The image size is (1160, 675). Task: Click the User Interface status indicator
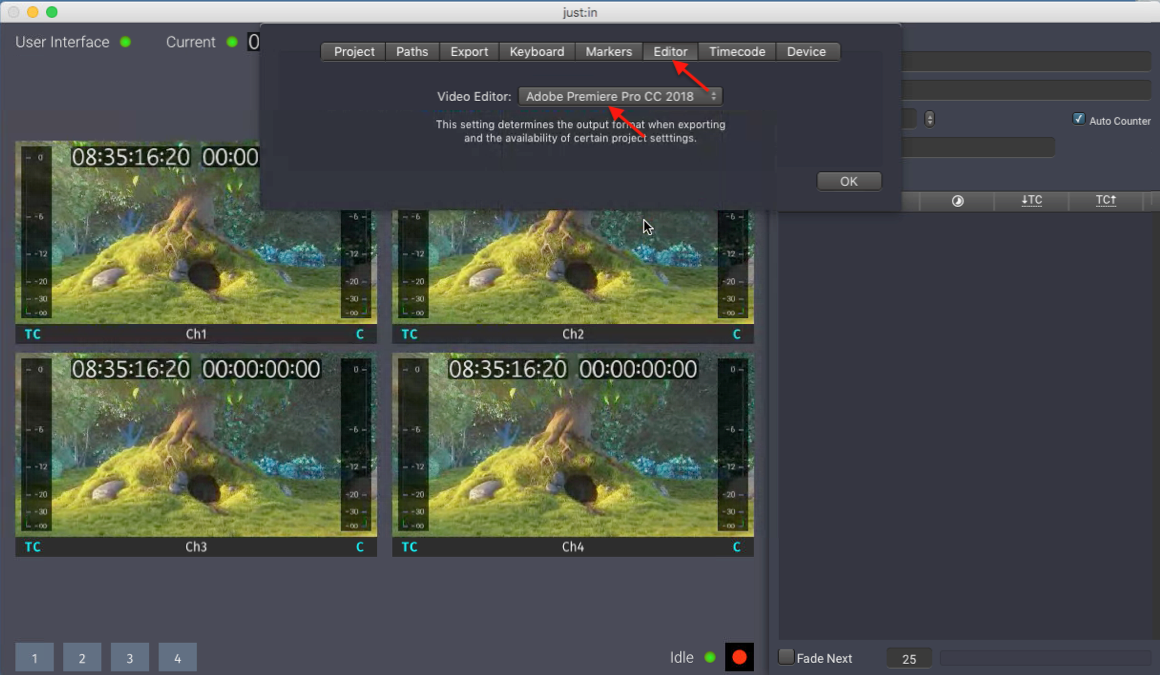pos(126,42)
